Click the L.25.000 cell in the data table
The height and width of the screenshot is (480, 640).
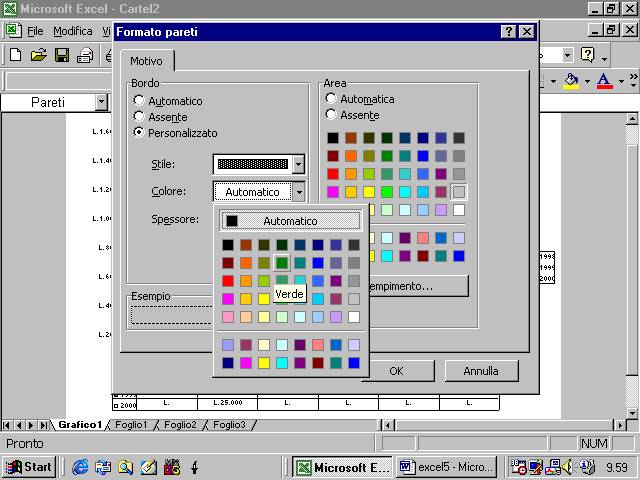coord(228,402)
